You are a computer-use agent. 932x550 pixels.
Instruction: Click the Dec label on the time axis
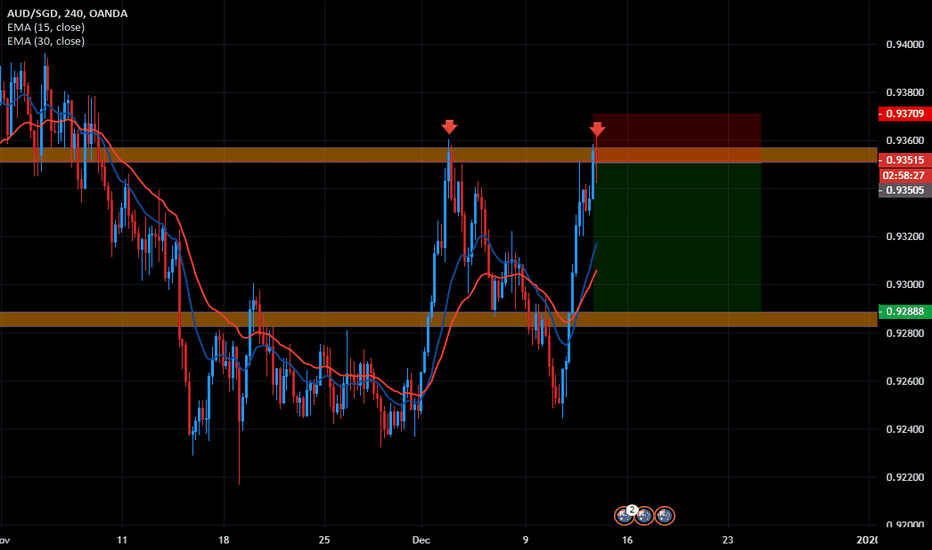tap(421, 540)
